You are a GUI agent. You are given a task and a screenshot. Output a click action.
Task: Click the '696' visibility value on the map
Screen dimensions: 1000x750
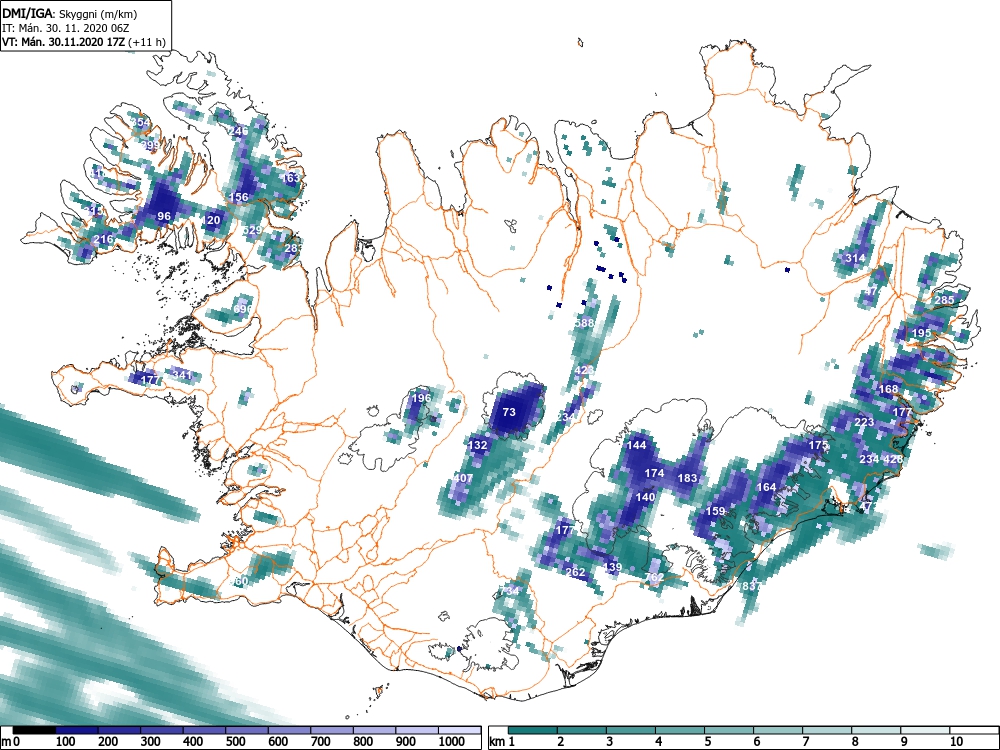tap(243, 309)
